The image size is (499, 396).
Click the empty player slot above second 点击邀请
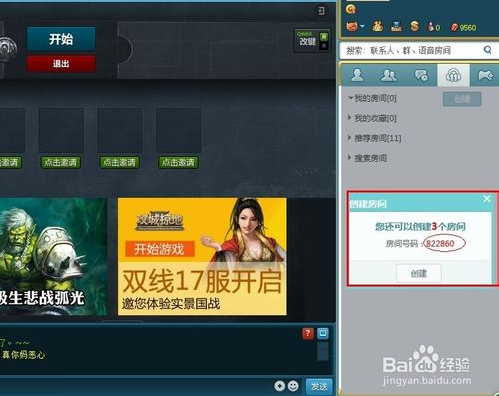61,130
